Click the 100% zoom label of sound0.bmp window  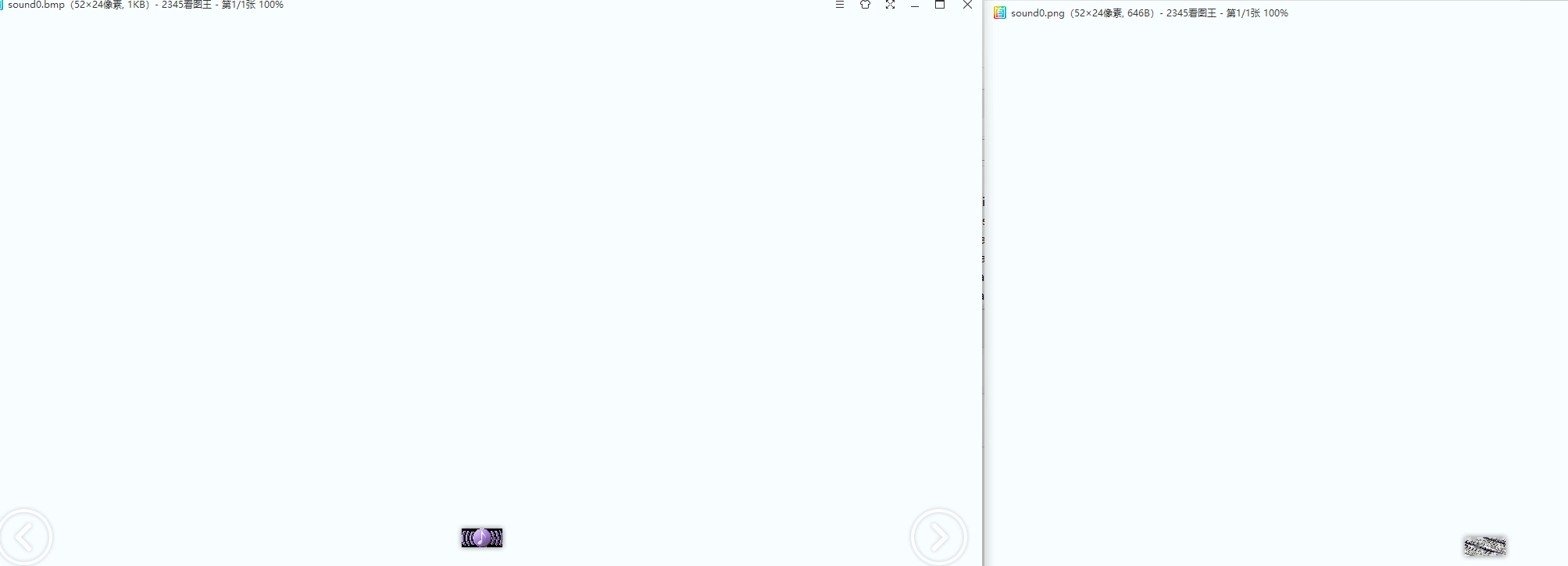271,5
